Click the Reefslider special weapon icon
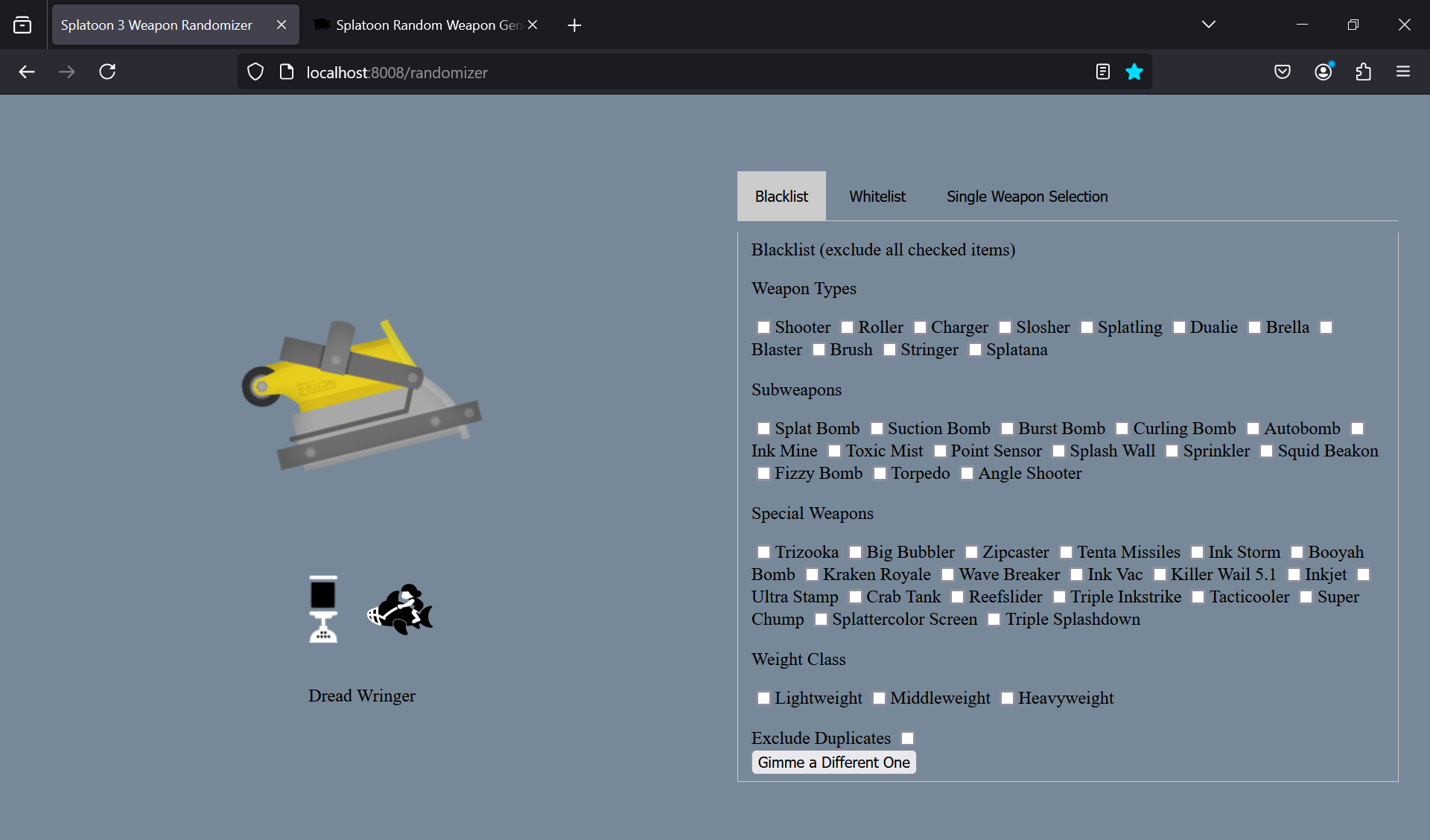Viewport: 1430px width, 840px height. pos(400,609)
